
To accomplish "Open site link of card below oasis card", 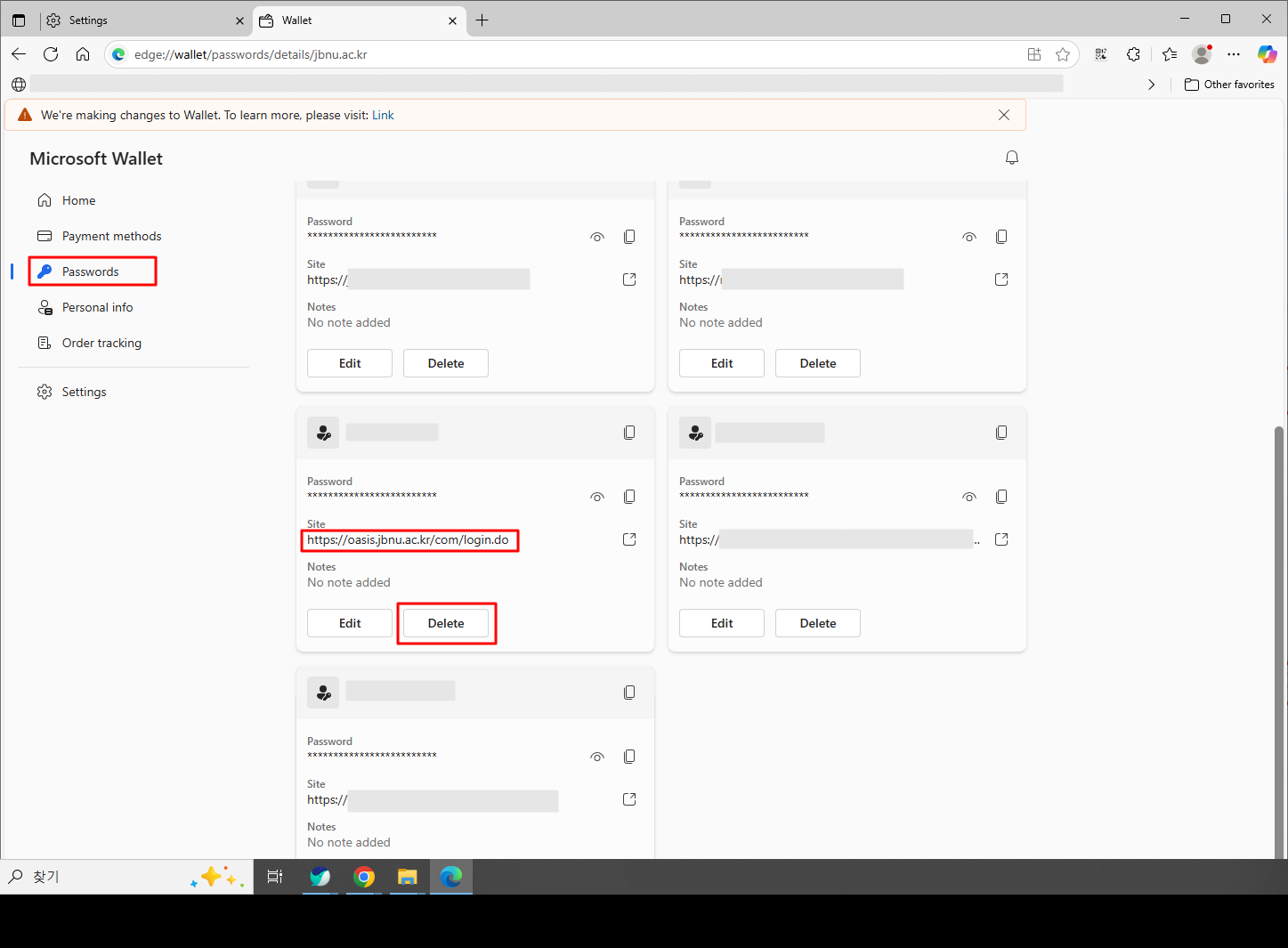I will (629, 799).
